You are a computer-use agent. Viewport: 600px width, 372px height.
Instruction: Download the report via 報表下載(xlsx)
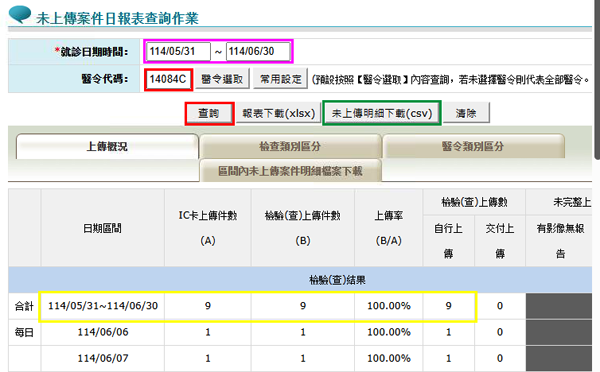(279, 113)
